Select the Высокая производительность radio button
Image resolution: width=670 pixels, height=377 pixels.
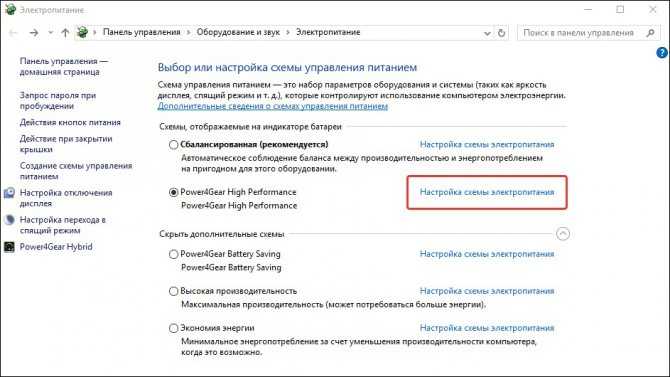click(173, 291)
